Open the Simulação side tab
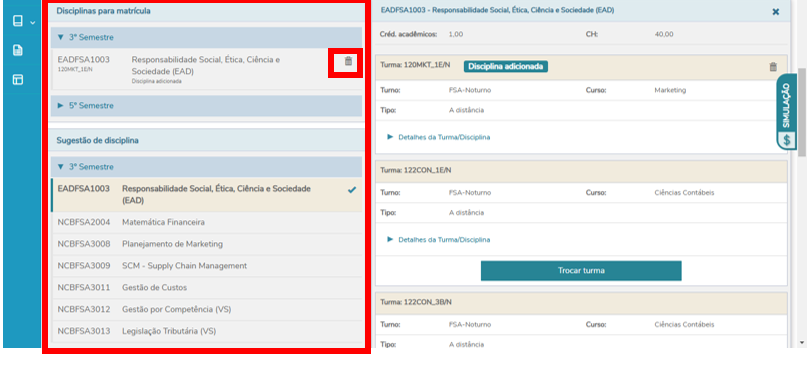Viewport: 812px width, 368px height. pyautogui.click(x=787, y=112)
